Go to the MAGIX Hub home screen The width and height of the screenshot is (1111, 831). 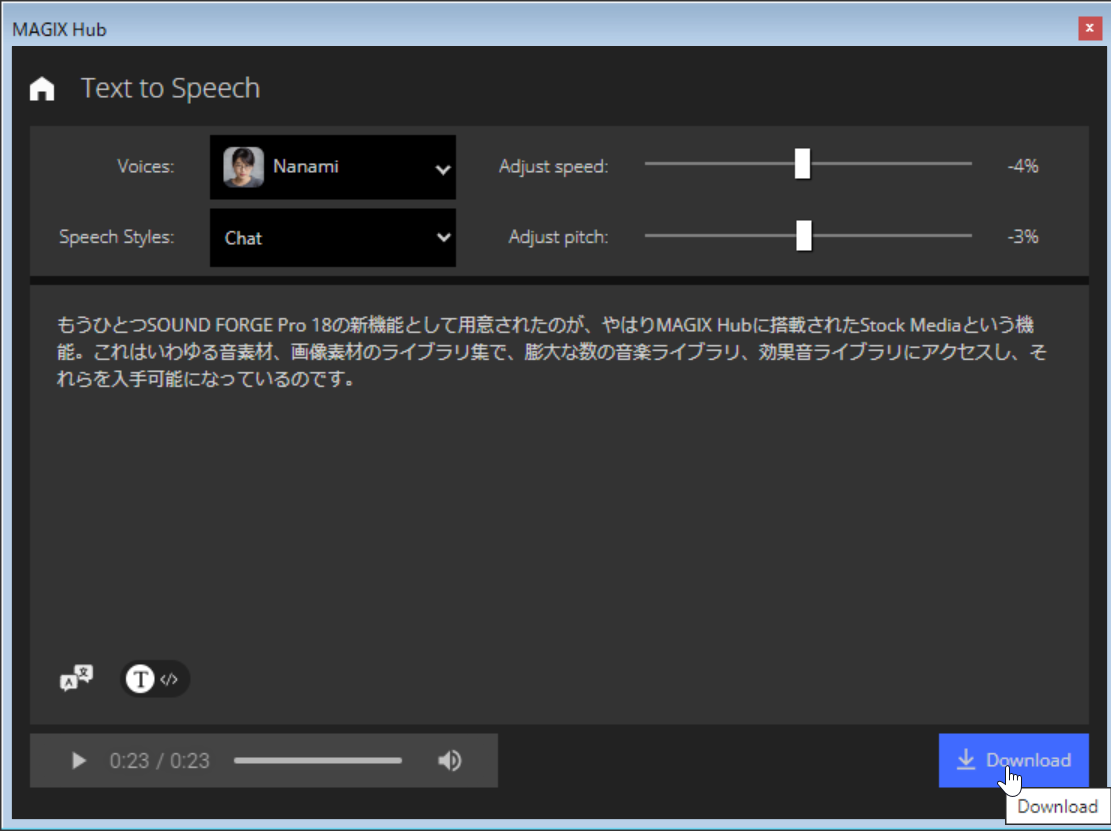[42, 89]
